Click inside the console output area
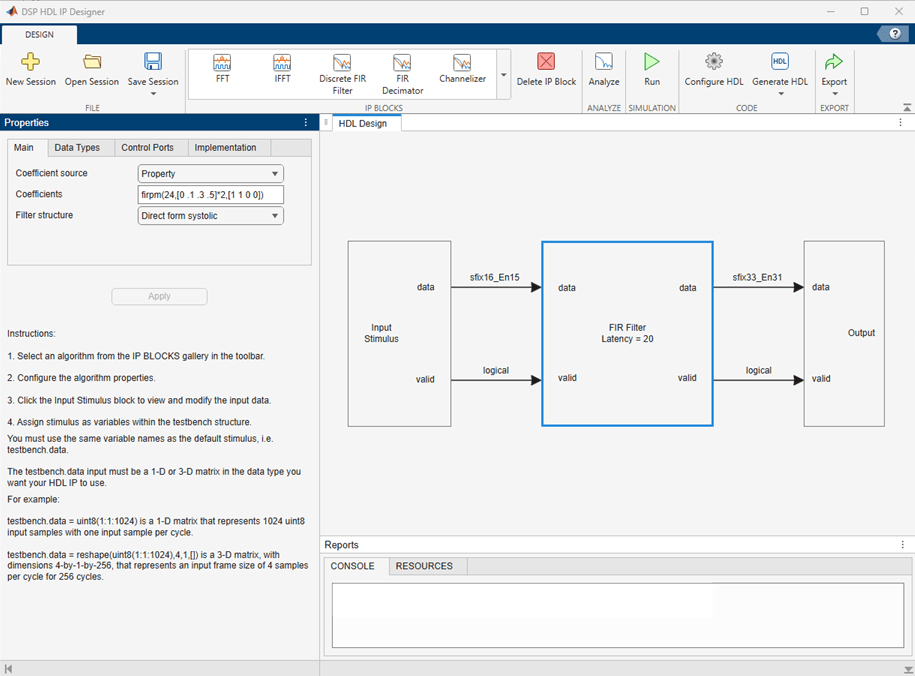Screen dimensions: 915x676 618,615
